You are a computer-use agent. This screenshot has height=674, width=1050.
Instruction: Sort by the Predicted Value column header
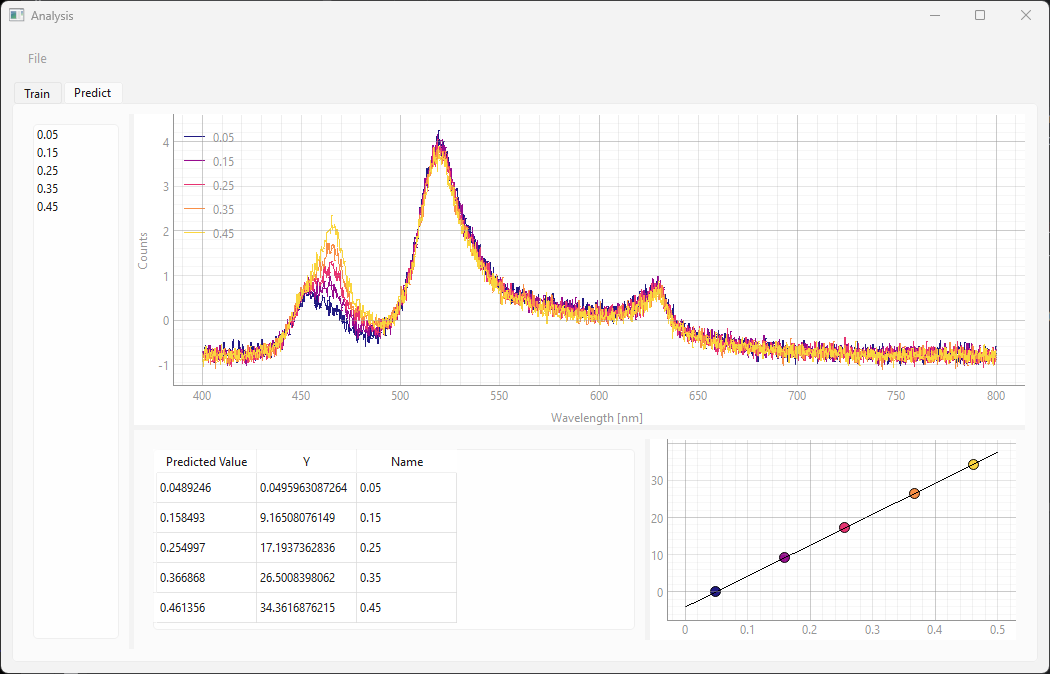click(206, 462)
